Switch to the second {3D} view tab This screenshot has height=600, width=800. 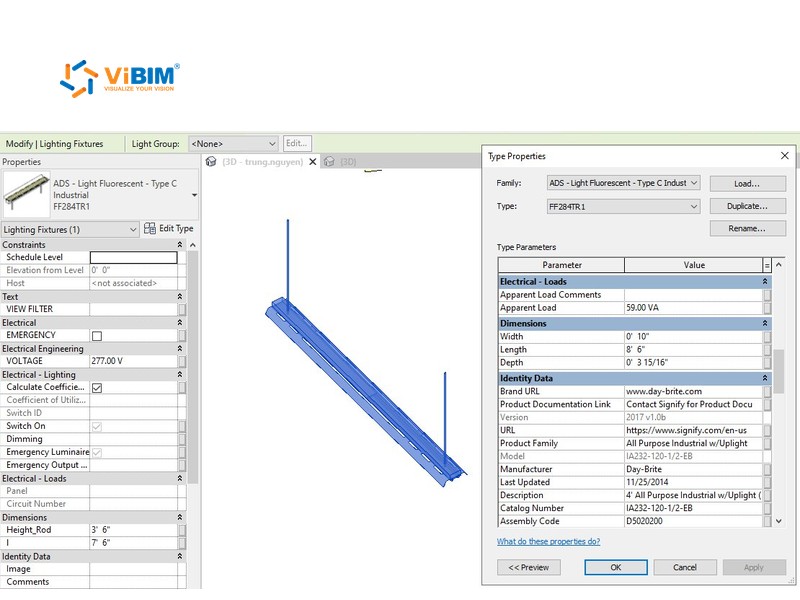pos(348,162)
